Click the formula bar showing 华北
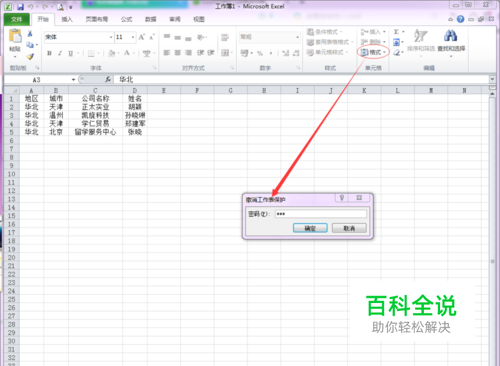500x366 pixels. pyautogui.click(x=302, y=79)
